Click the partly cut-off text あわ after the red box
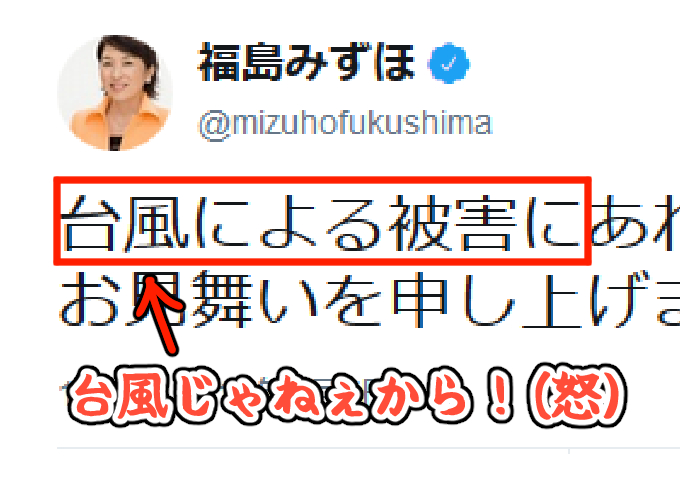This screenshot has height=492, width=680. point(636,223)
